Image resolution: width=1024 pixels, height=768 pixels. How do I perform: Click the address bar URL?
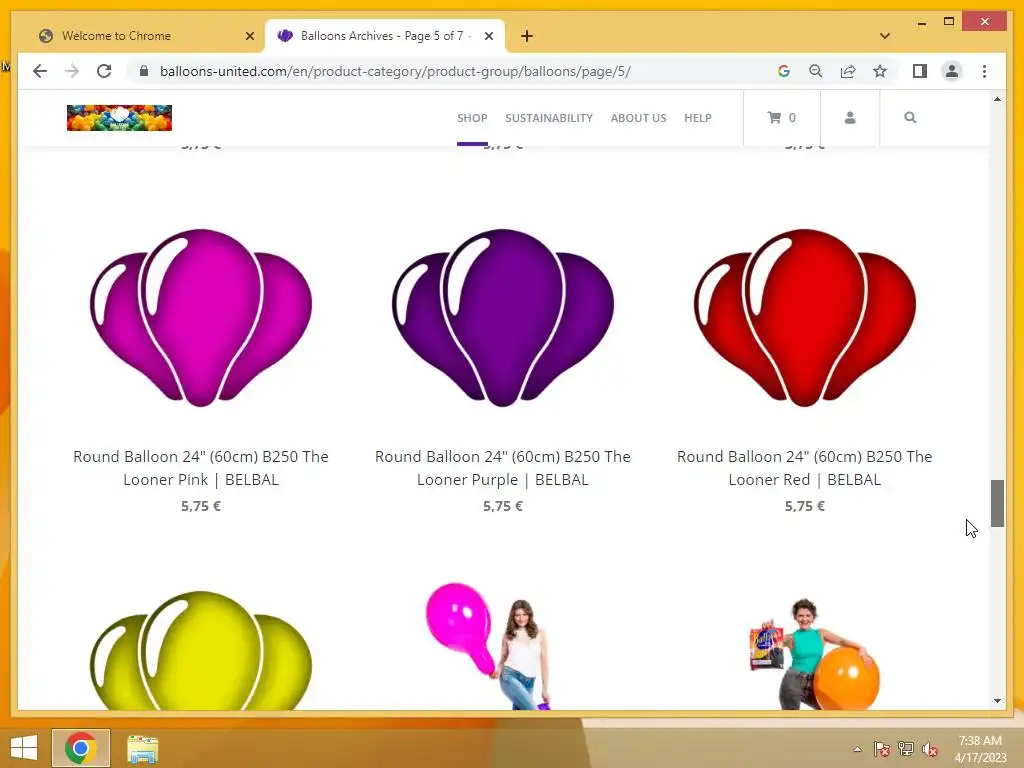click(x=395, y=71)
